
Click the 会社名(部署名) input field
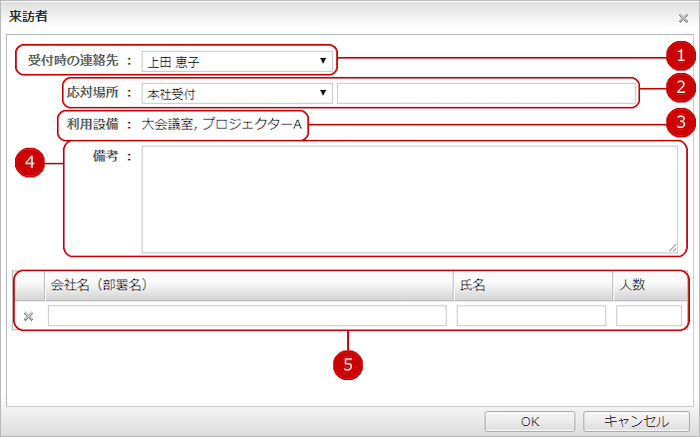247,317
